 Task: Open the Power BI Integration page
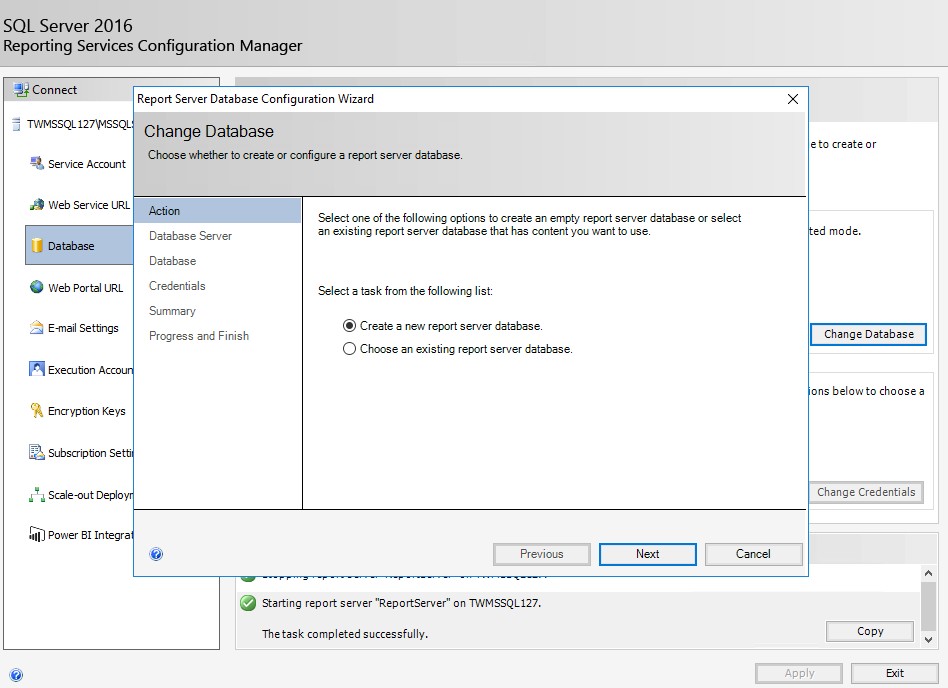(x=91, y=535)
